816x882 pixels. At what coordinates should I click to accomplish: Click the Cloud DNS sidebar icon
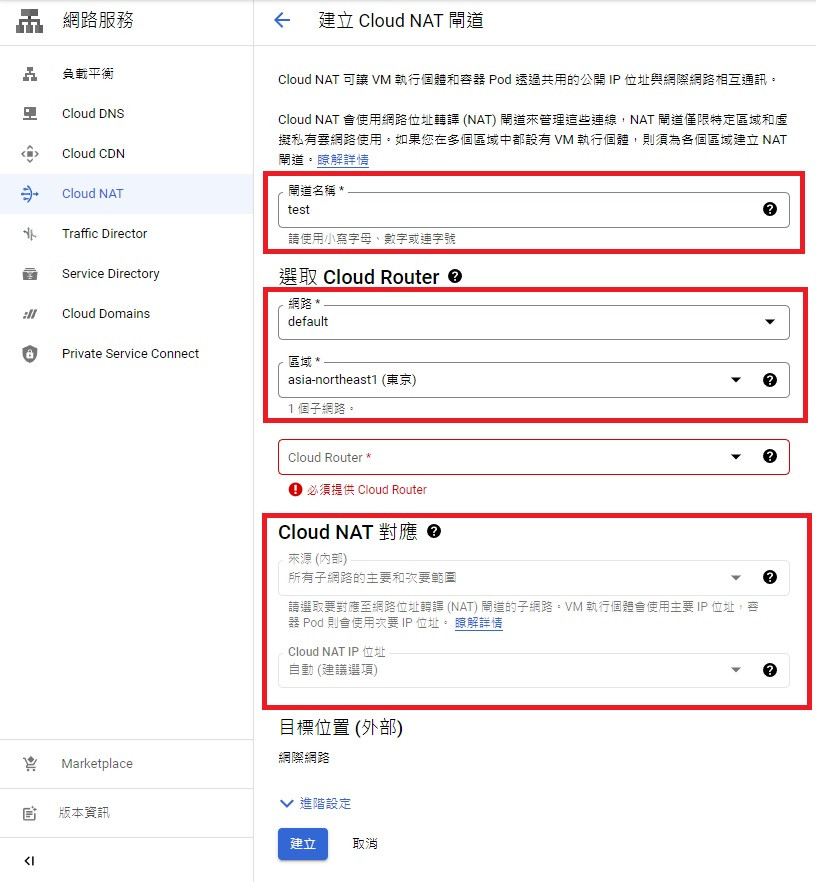(30, 114)
